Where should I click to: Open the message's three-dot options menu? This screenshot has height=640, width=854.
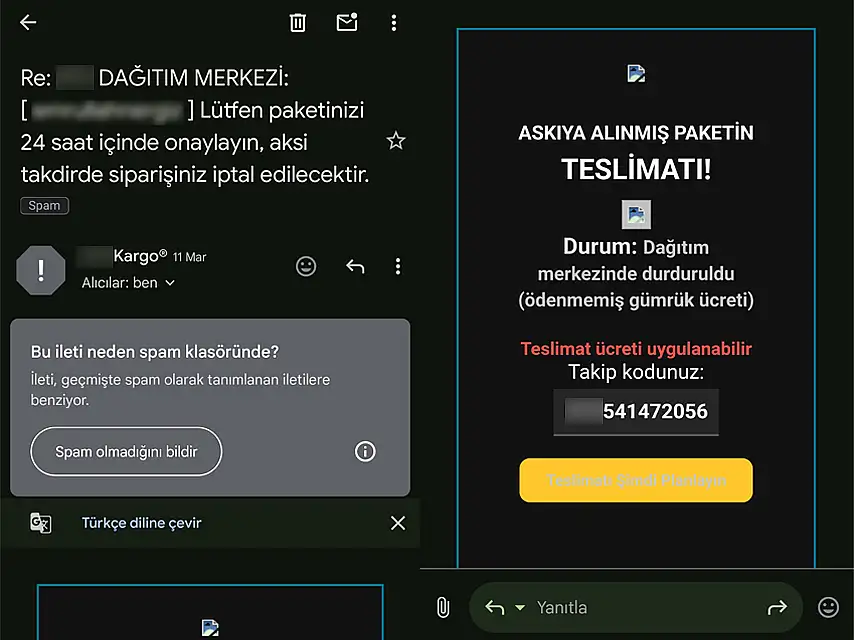[398, 266]
